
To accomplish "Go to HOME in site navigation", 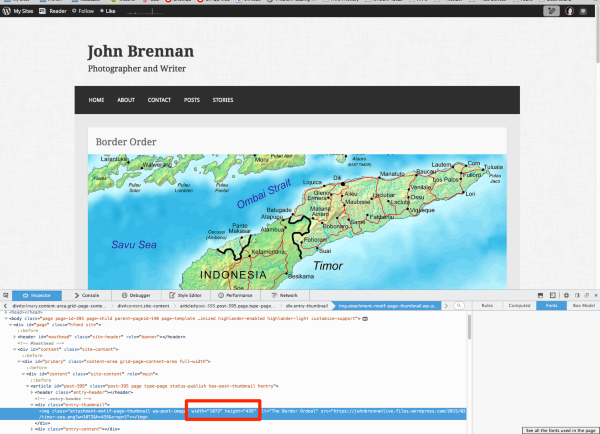I will (96, 100).
